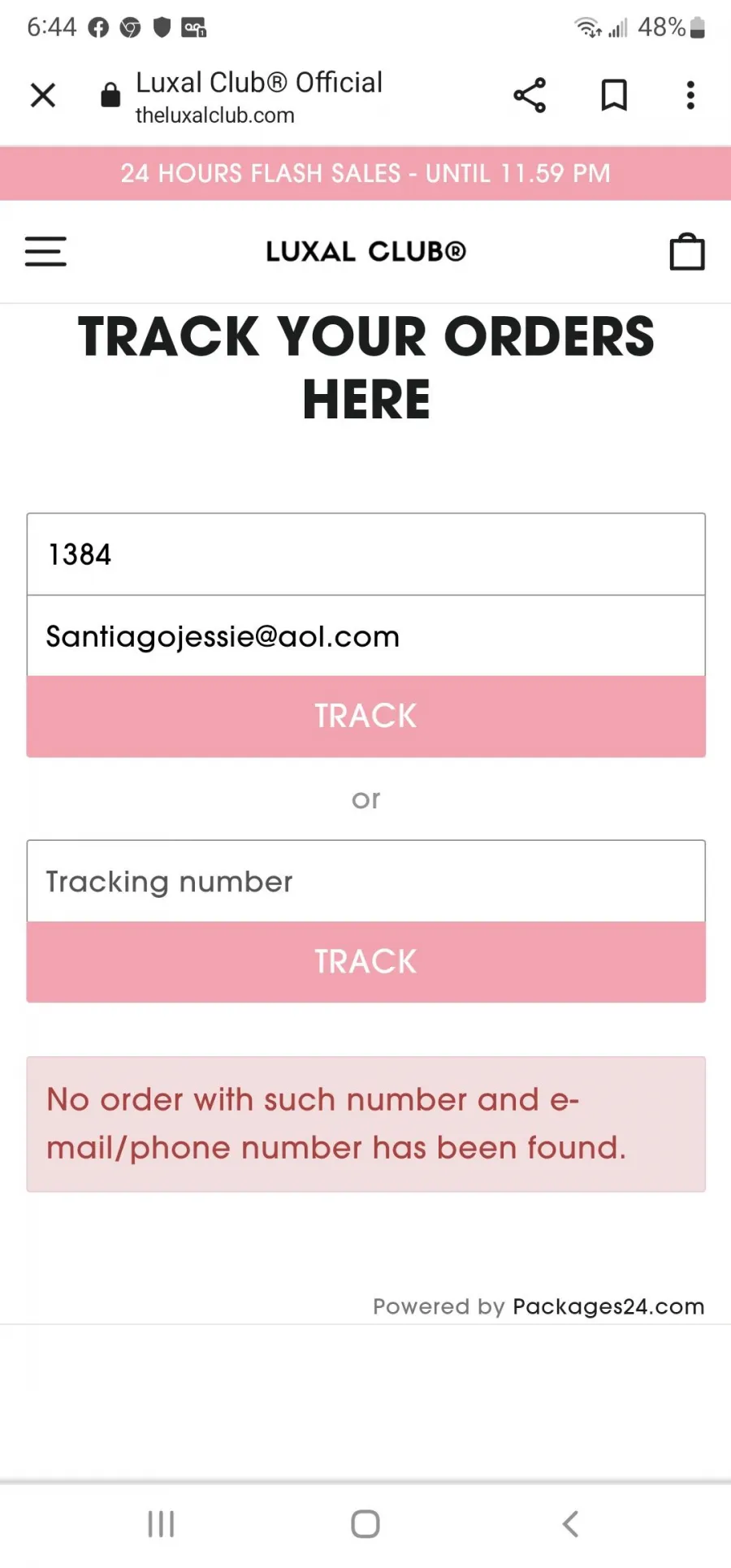731x1568 pixels.
Task: Tap the 24 Hours Flash Sales banner
Action: [x=365, y=173]
